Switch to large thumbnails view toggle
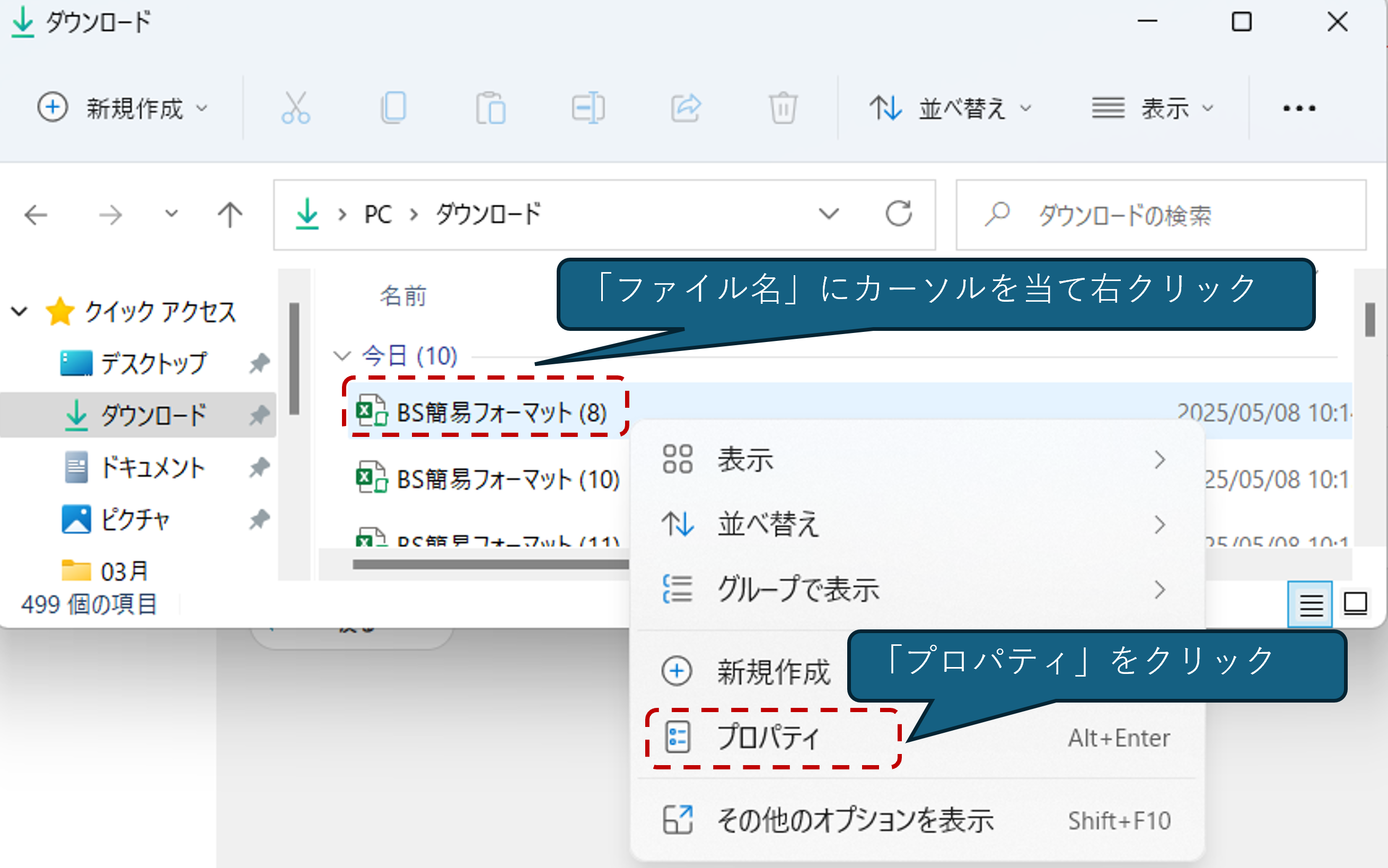Viewport: 1388px width, 868px height. pos(1355,604)
